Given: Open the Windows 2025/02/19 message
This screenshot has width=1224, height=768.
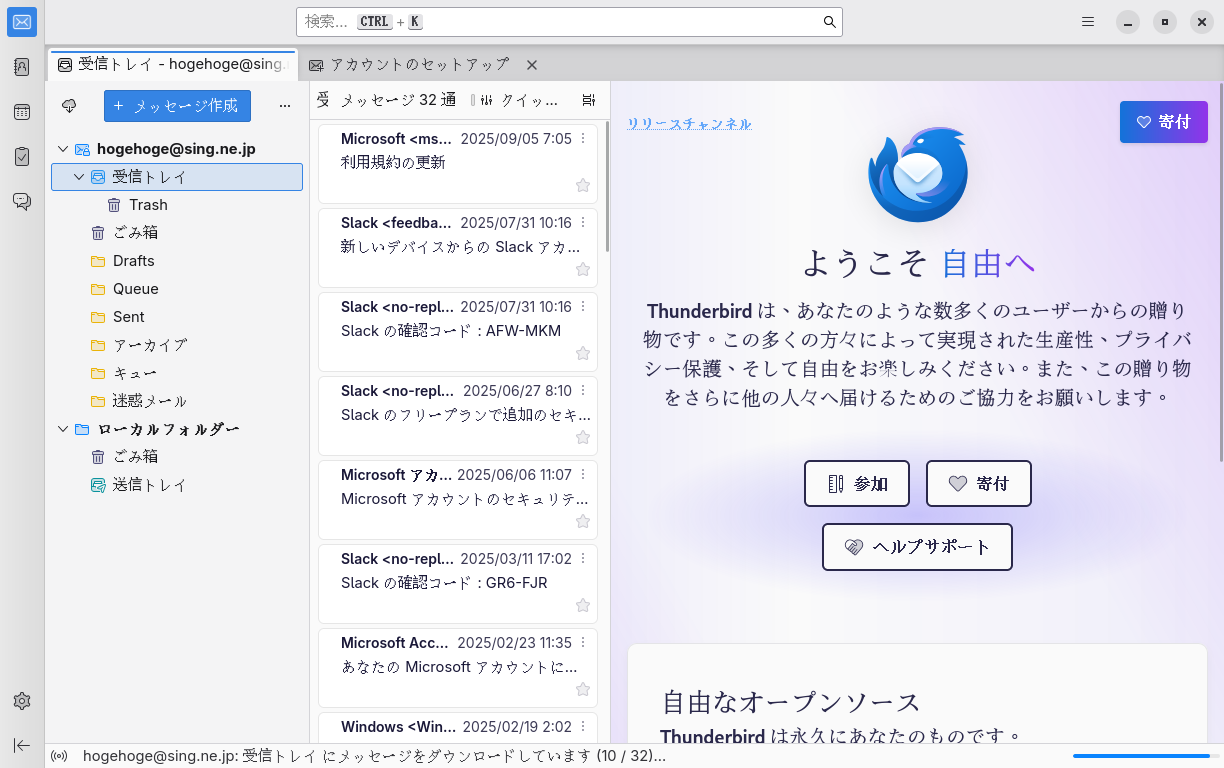Looking at the screenshot, I should pos(458,727).
